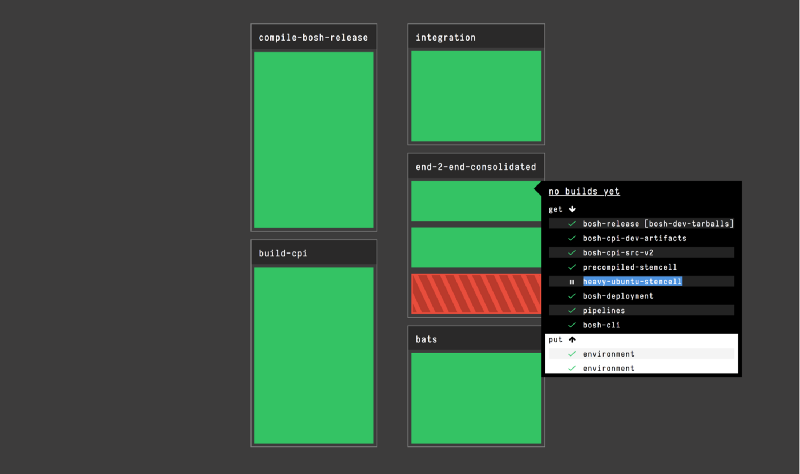800x474 pixels.
Task: Open the compile-bosh-release job header
Action: click(313, 38)
